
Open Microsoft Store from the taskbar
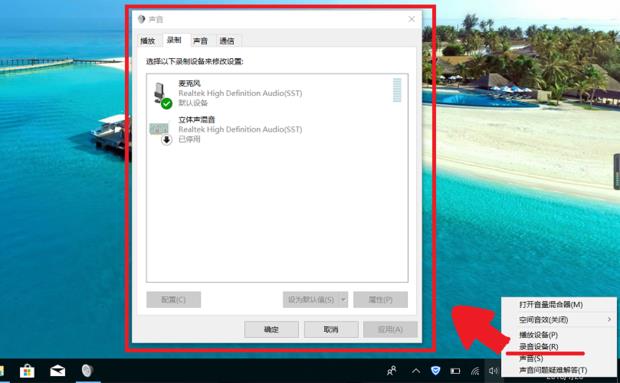pyautogui.click(x=27, y=371)
